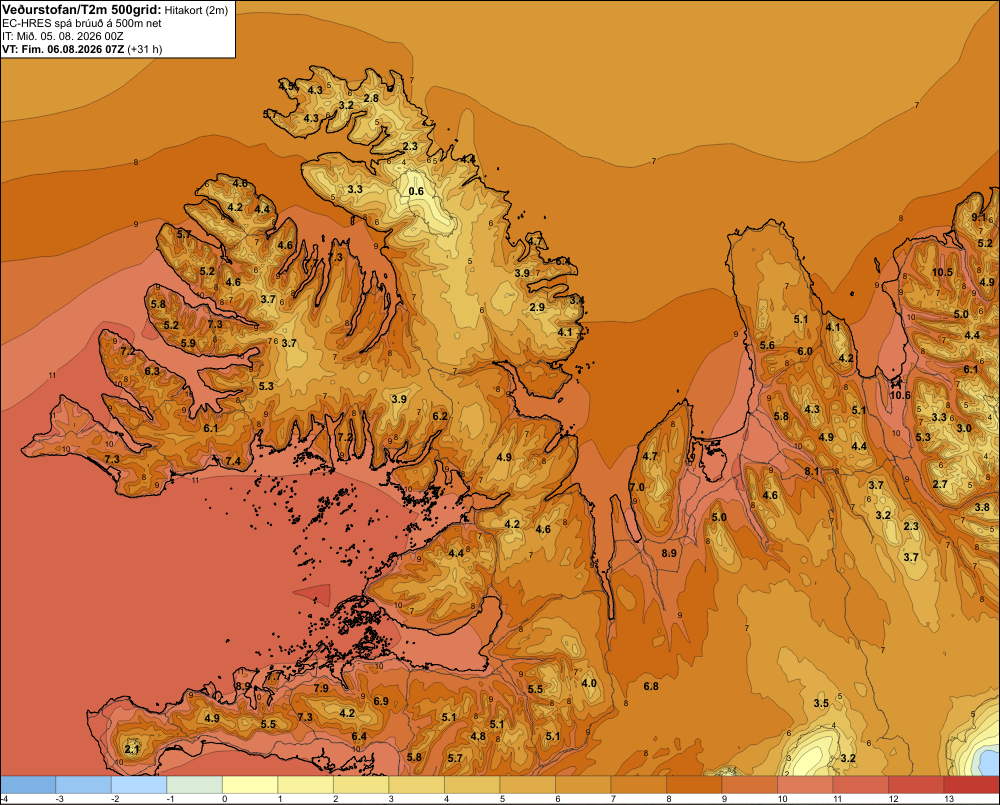Select the 7.9 temperature label
Viewport: 1000px width, 805px height.
(321, 688)
